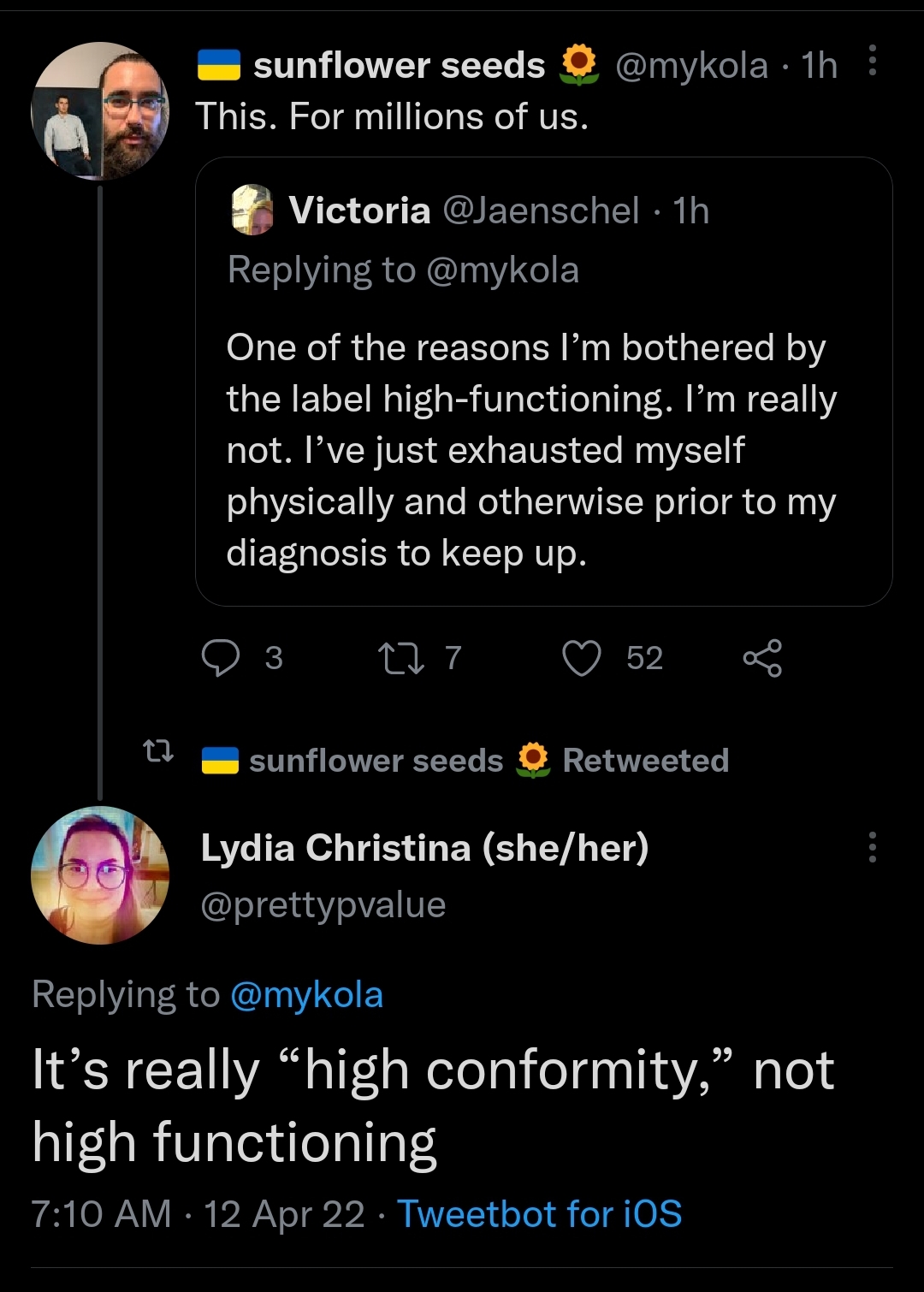Open the share icon on tweet
Image resolution: width=924 pixels, height=1292 pixels.
pyautogui.click(x=762, y=658)
